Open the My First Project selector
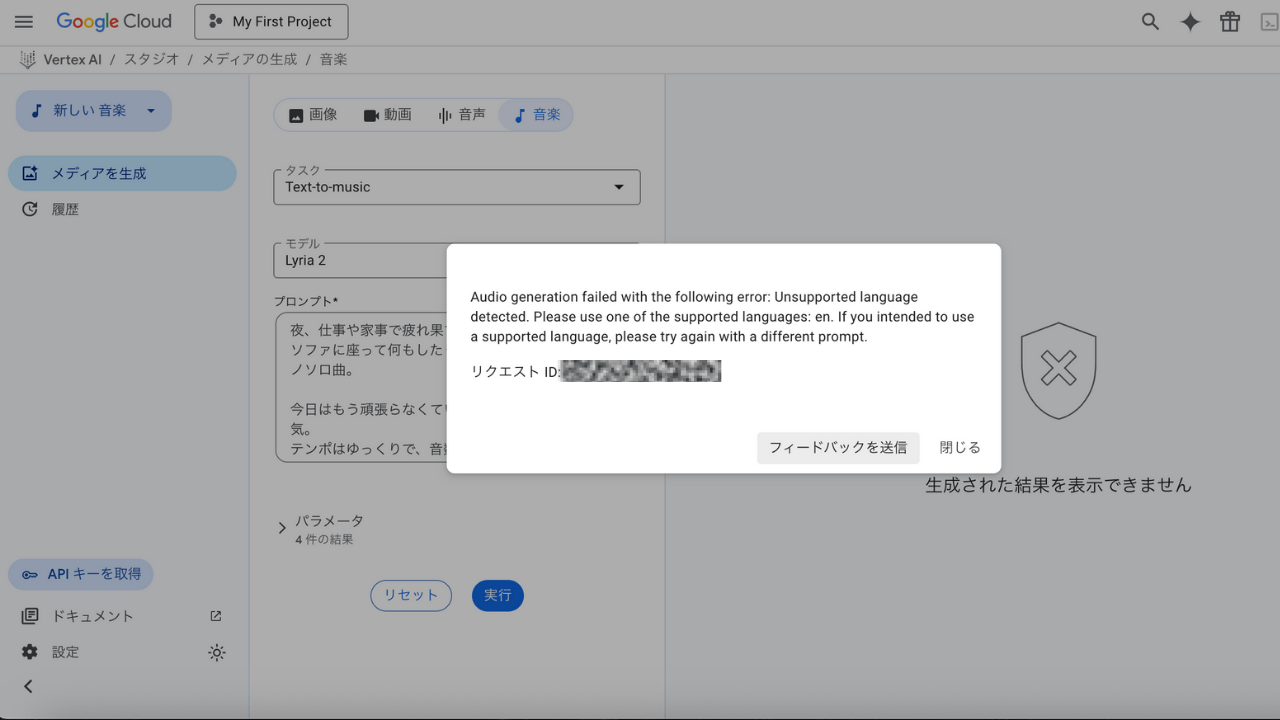 coord(271,22)
